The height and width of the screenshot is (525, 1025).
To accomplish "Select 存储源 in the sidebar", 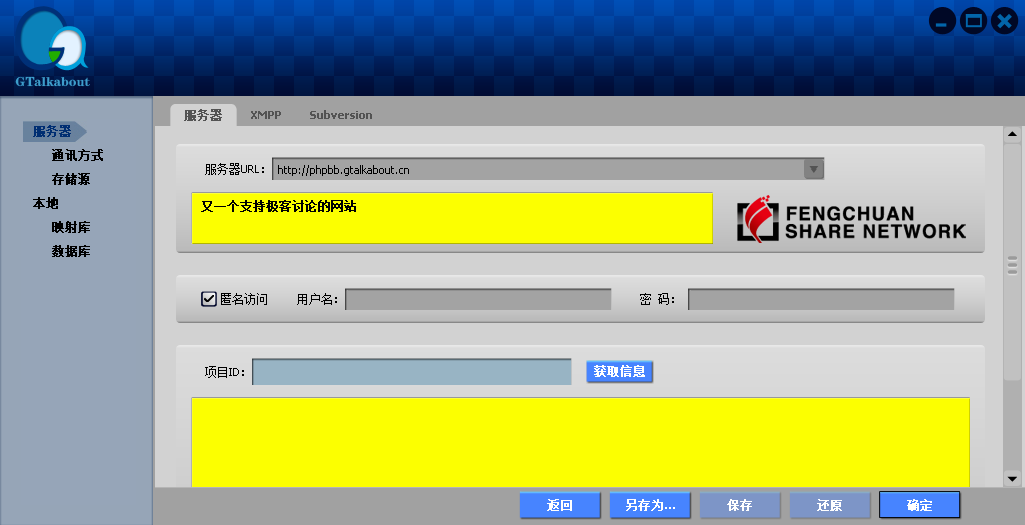I will [71, 179].
